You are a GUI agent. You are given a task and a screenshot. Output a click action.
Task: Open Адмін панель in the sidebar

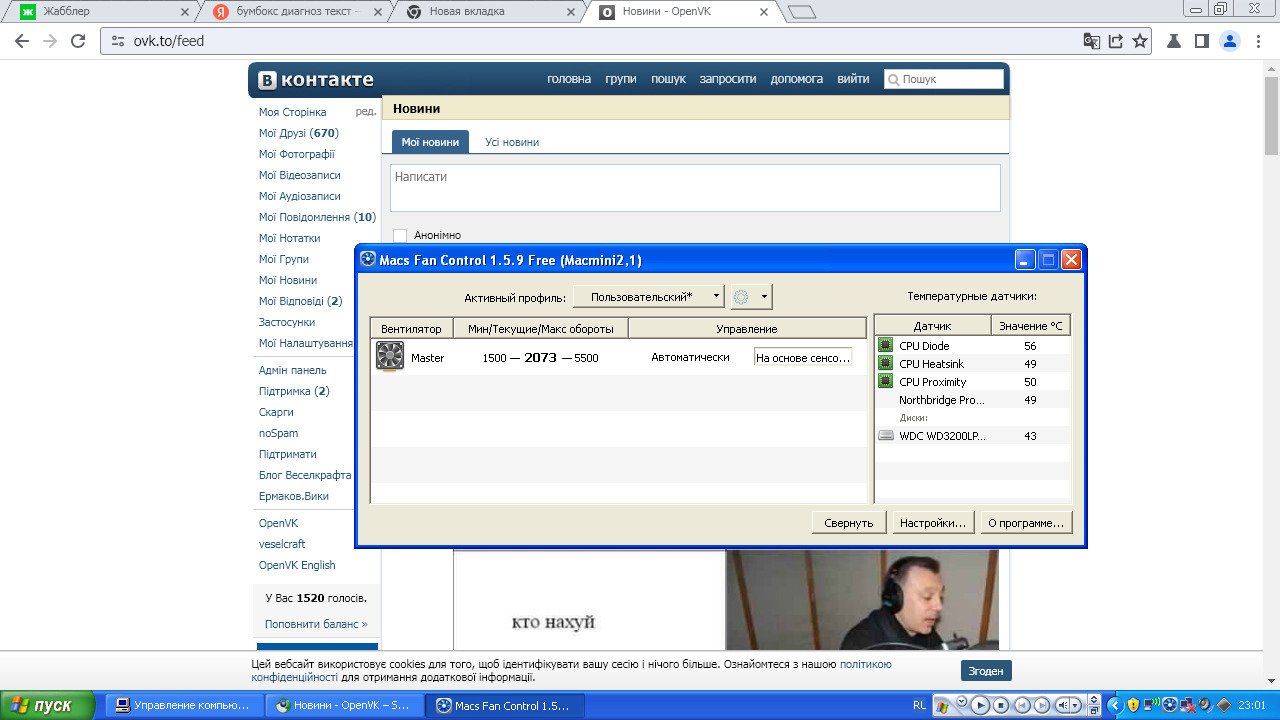tap(293, 370)
